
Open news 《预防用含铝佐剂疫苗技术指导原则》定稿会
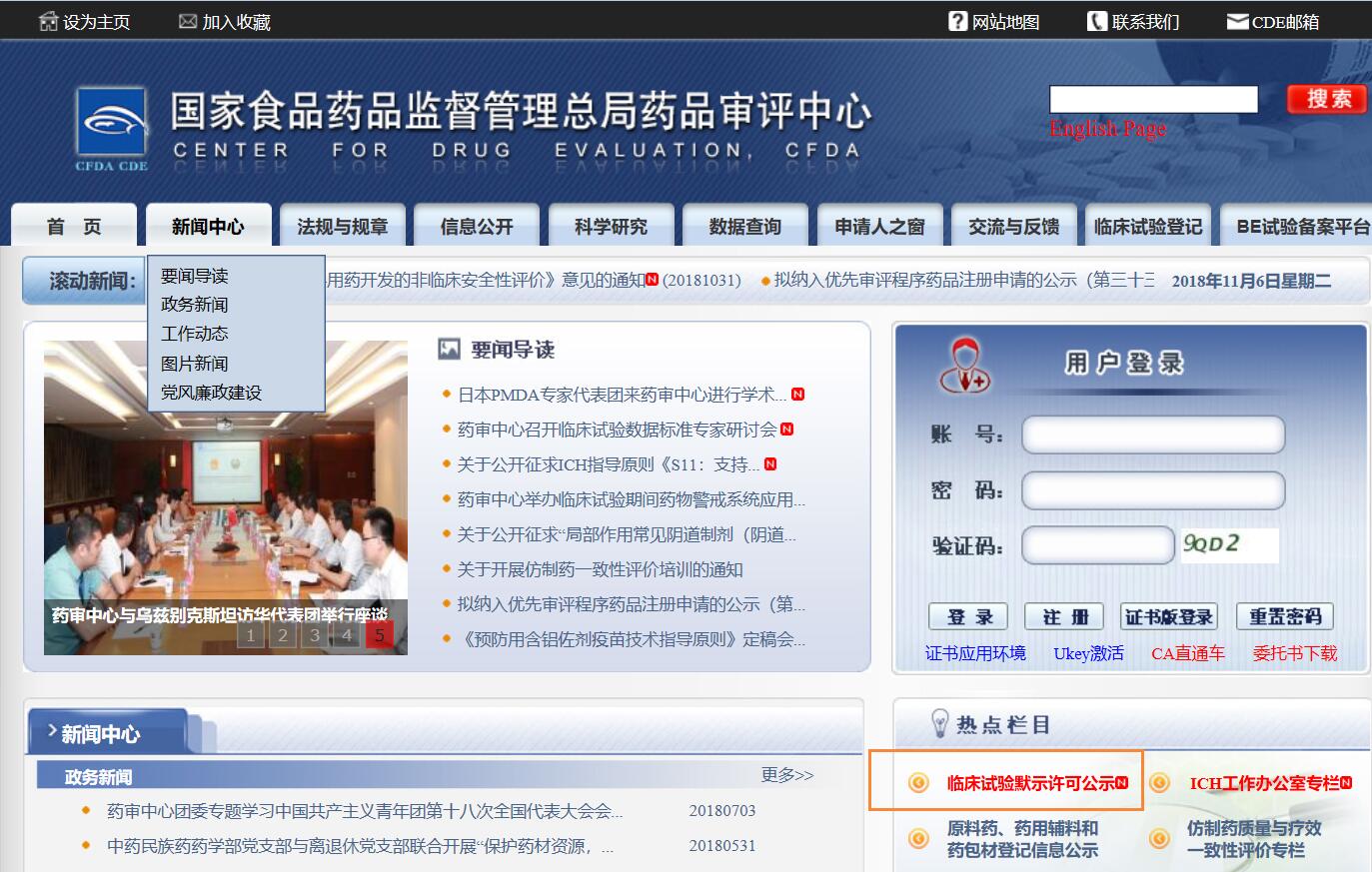631,639
